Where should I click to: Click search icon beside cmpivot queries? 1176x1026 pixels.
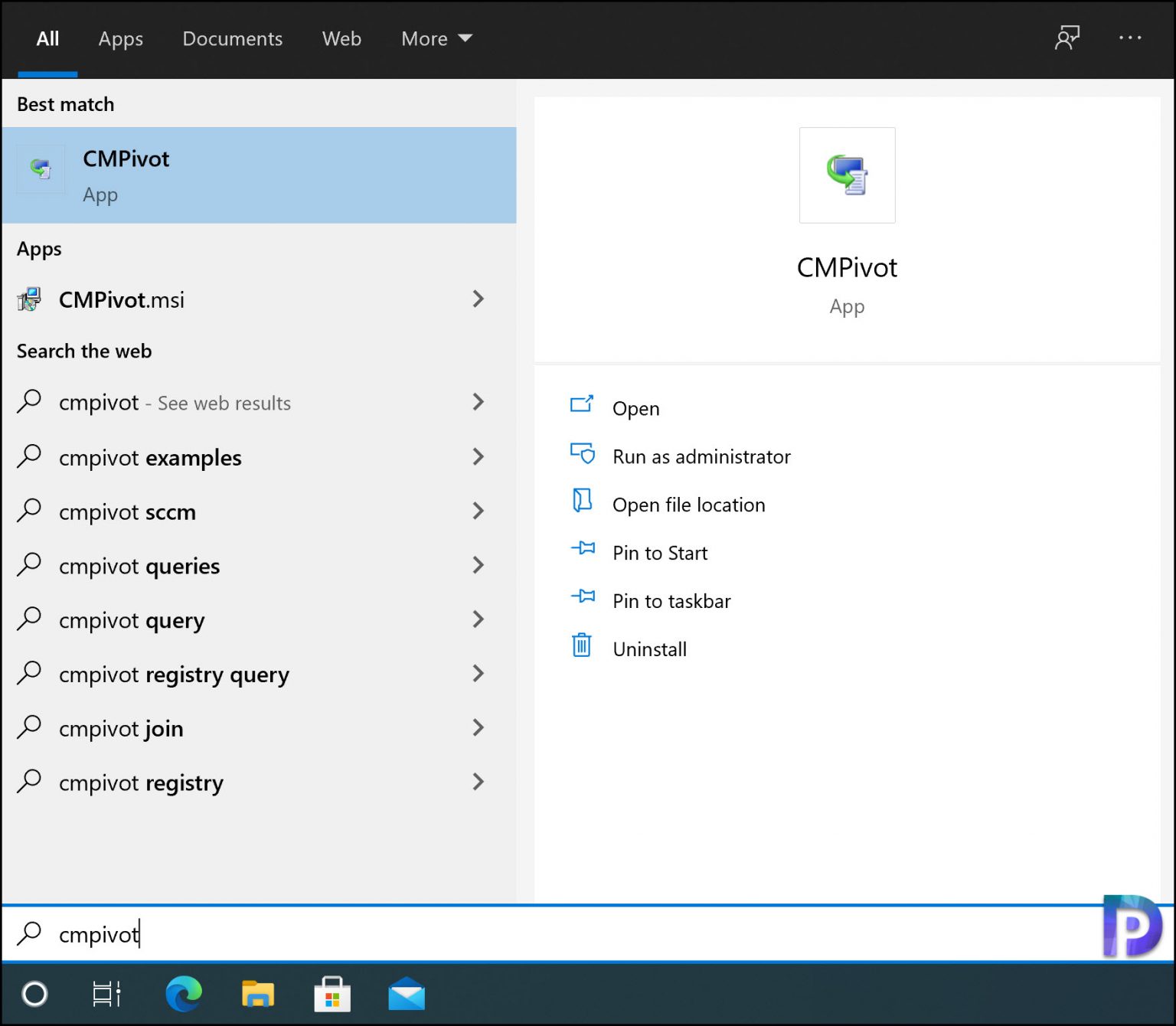(x=29, y=564)
